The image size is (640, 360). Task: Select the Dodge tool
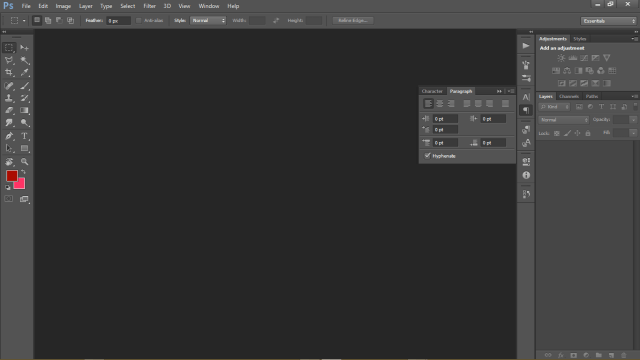click(24, 122)
